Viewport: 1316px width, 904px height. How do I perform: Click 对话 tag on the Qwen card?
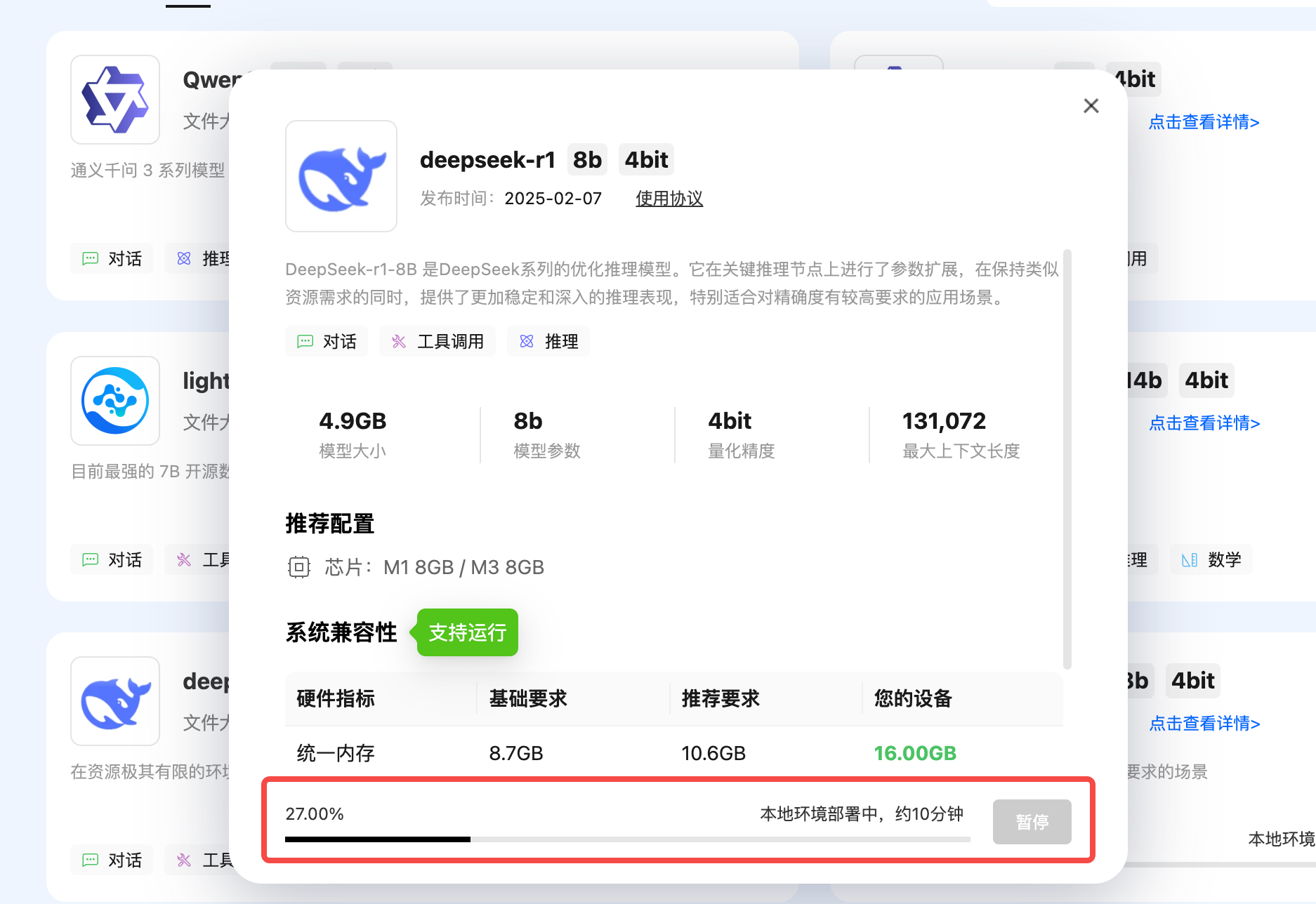click(x=112, y=258)
